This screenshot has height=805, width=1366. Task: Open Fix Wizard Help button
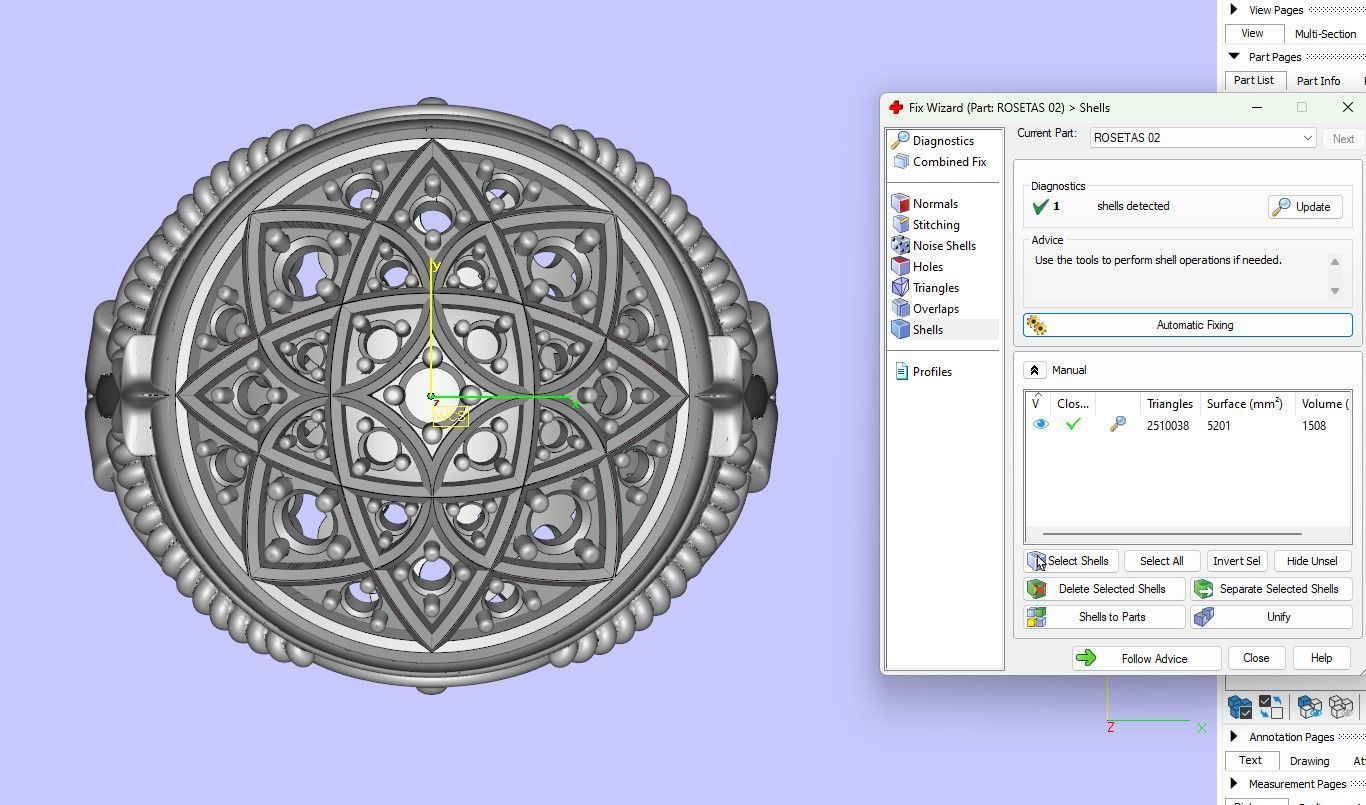click(1321, 658)
